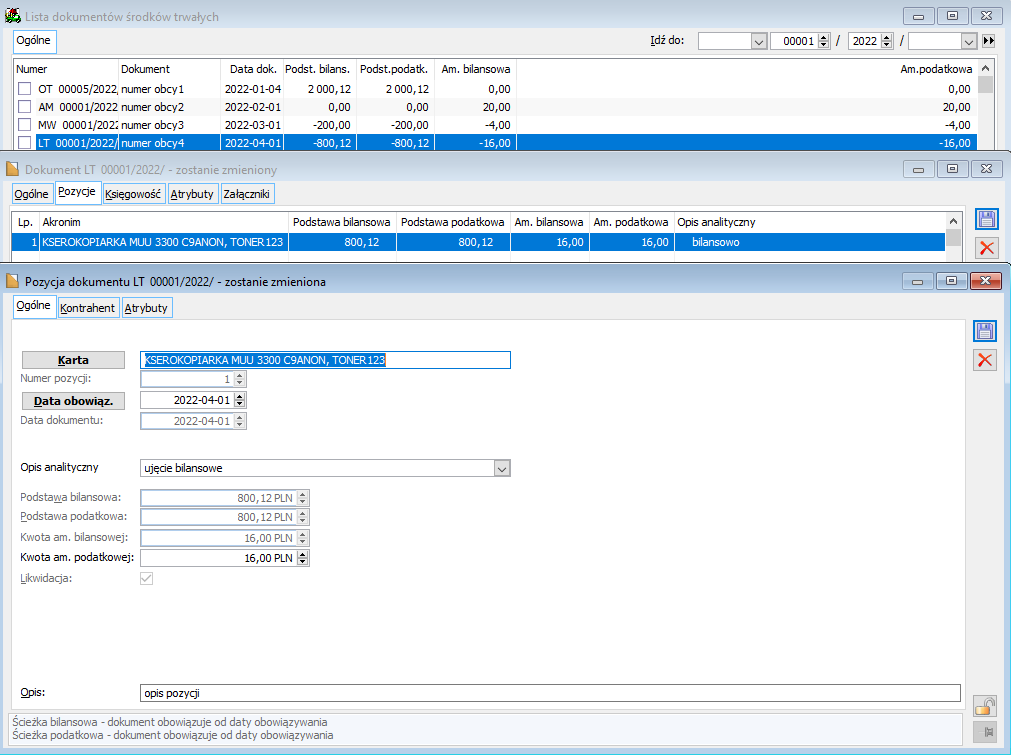The image size is (1011, 755).
Task: Open Atrybuty tab in Dokument LT window
Action: 192,194
